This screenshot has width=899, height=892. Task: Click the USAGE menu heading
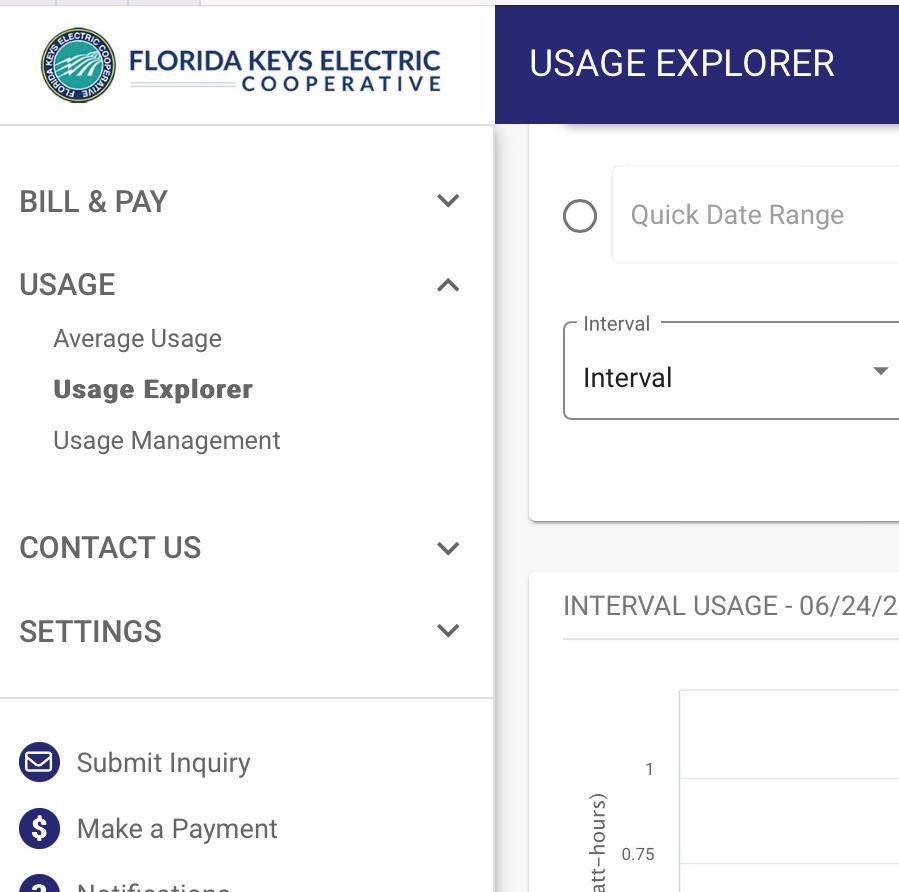click(x=67, y=285)
